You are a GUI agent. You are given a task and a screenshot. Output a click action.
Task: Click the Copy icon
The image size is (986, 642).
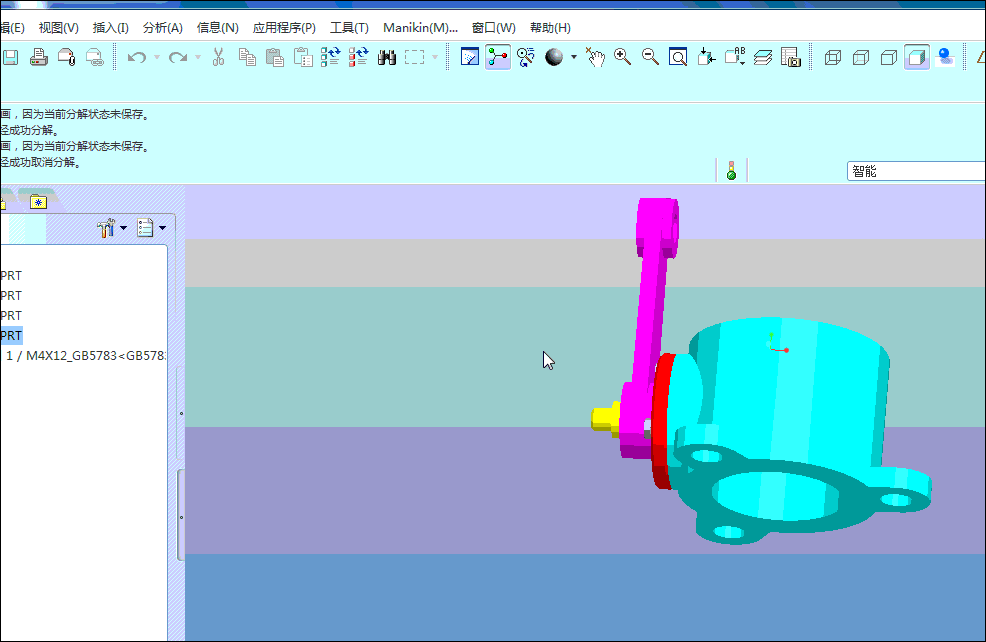click(x=247, y=57)
